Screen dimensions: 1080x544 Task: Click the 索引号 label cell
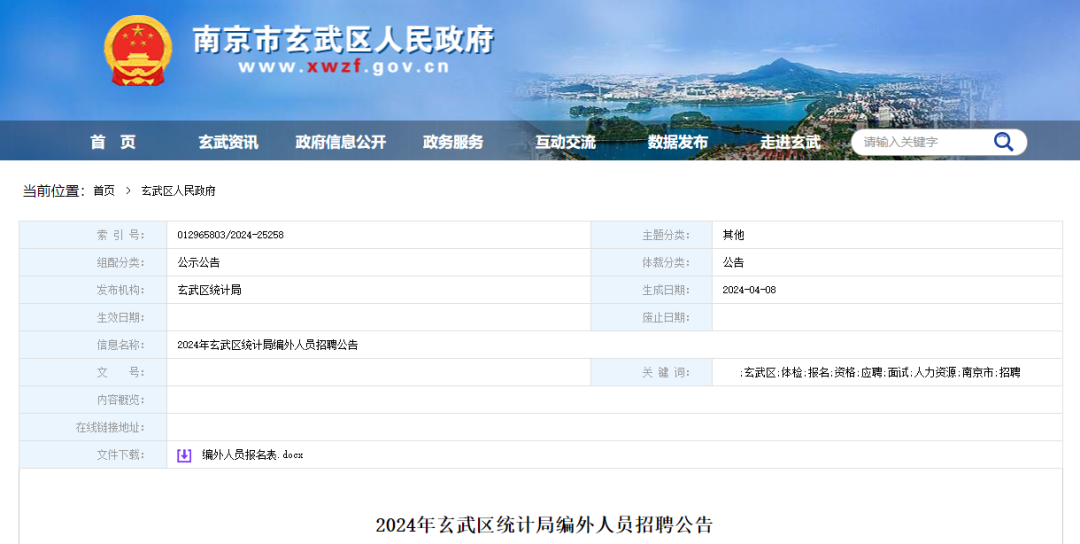[93, 235]
